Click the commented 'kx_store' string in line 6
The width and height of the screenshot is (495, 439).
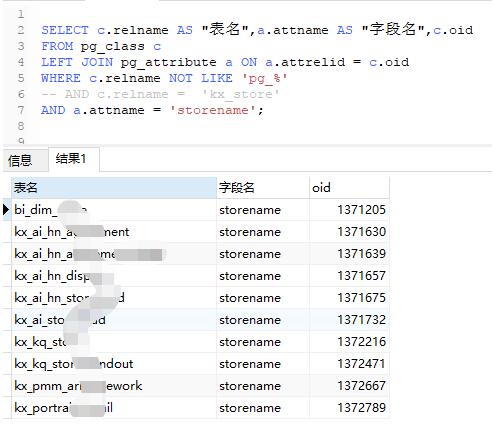[x=241, y=94]
